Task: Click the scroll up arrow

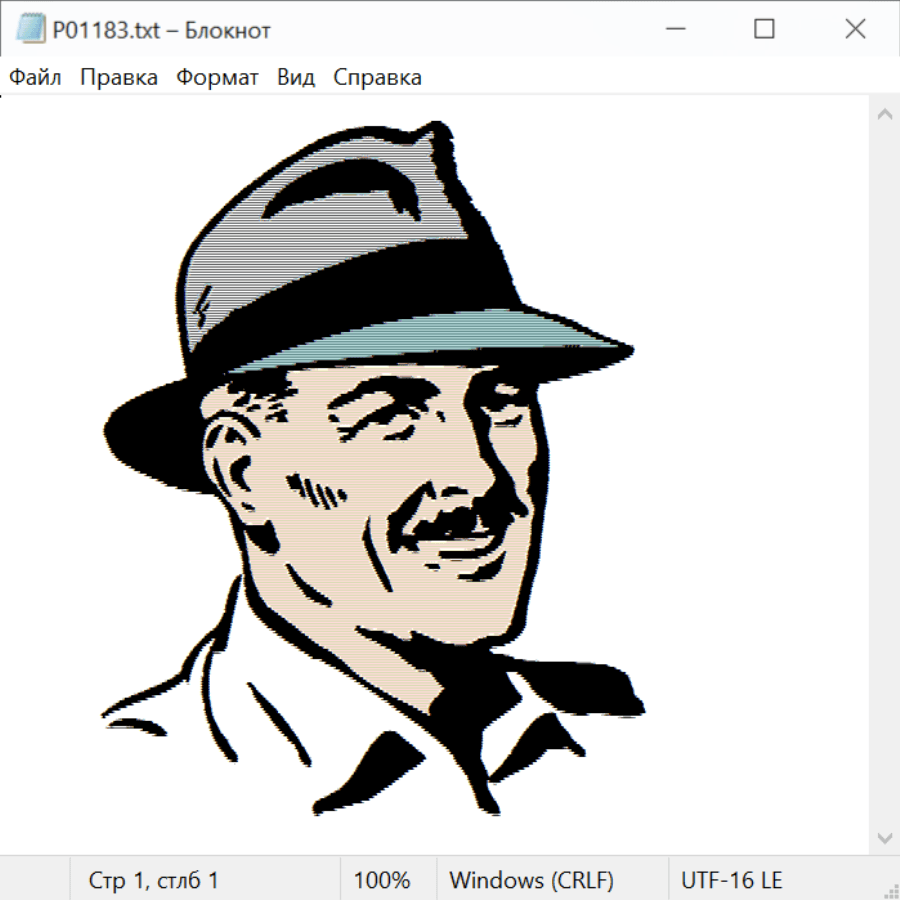Action: click(x=884, y=115)
